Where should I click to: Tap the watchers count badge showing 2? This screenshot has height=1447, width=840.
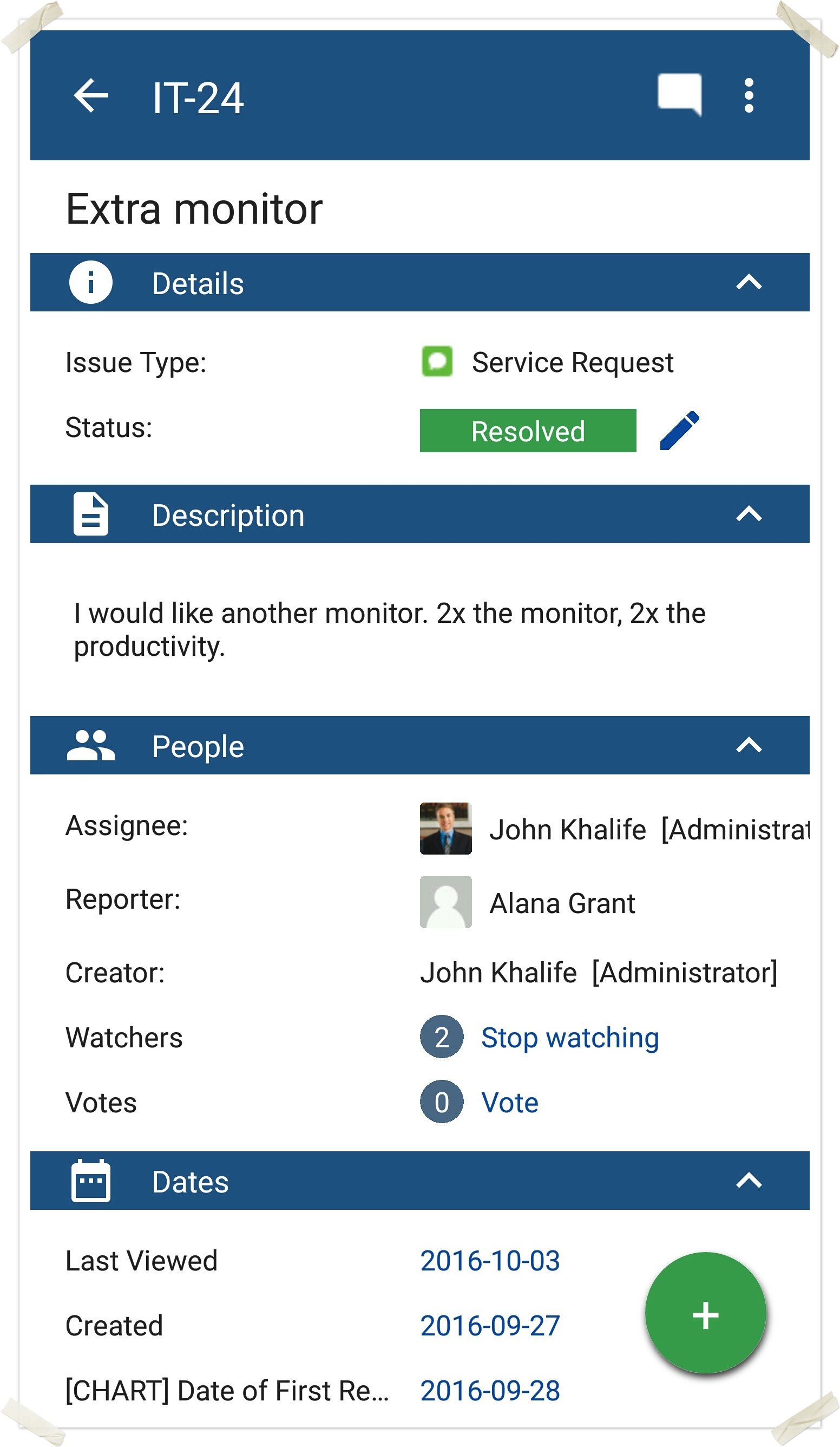(x=441, y=1038)
